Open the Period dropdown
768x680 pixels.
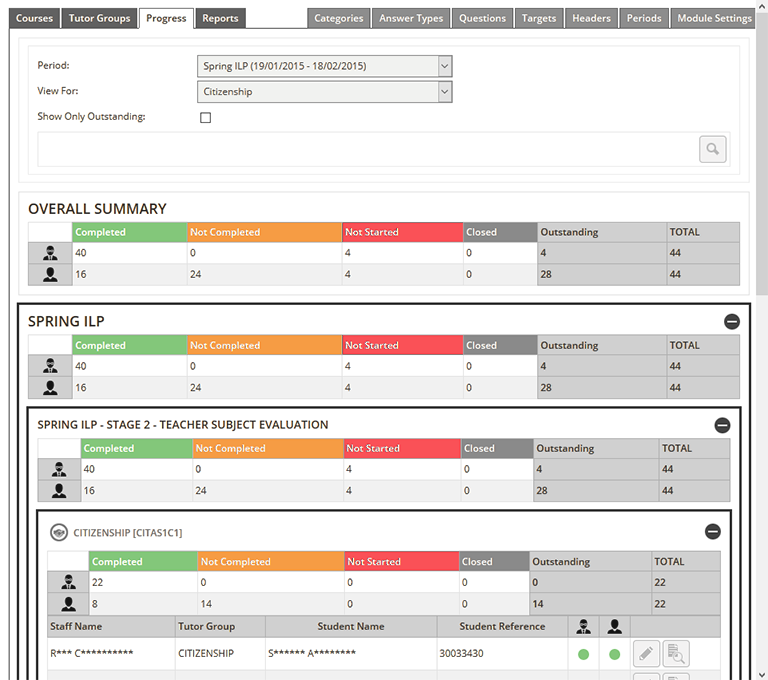tap(325, 66)
